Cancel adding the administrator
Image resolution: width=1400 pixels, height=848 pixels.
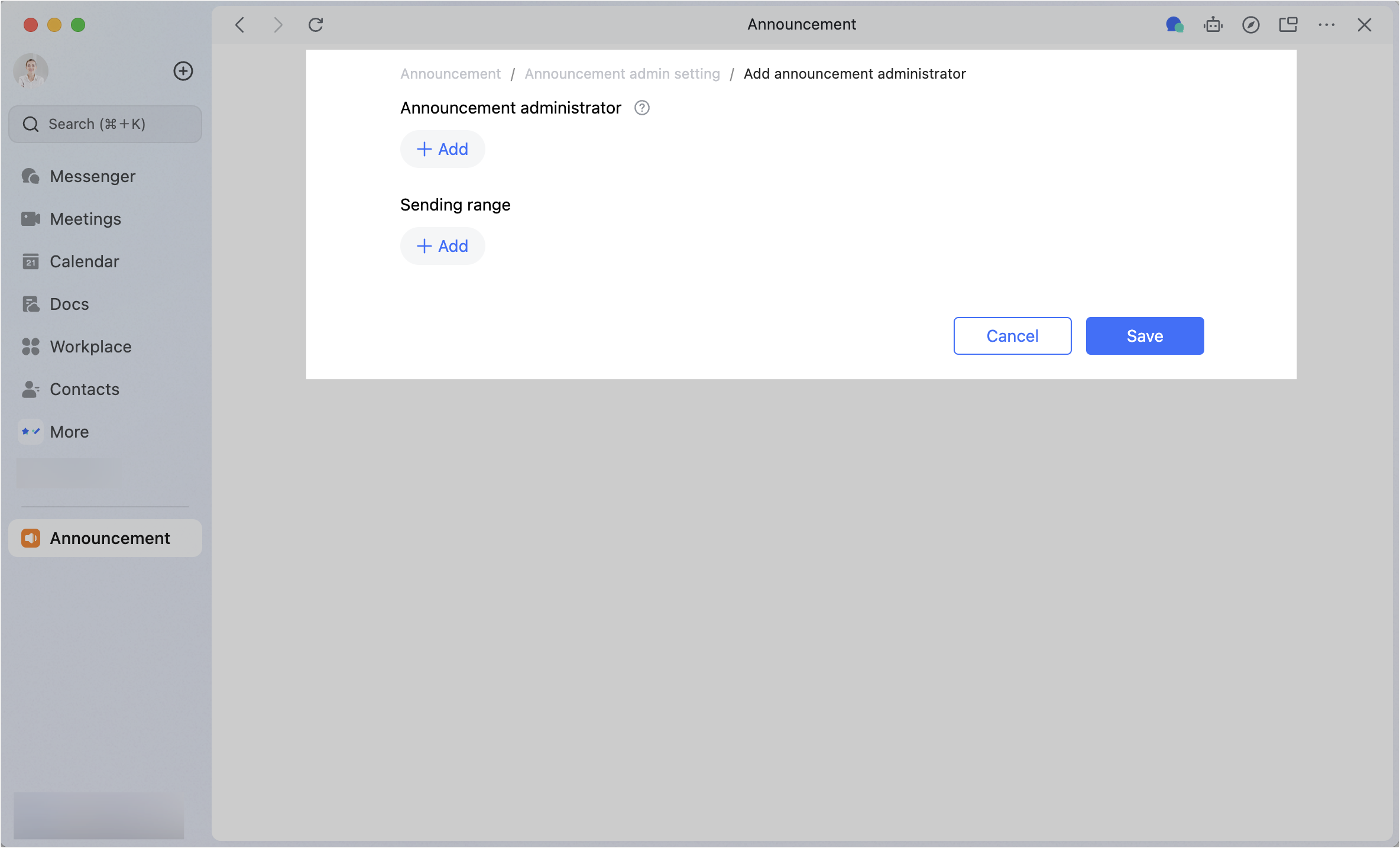tap(1013, 336)
